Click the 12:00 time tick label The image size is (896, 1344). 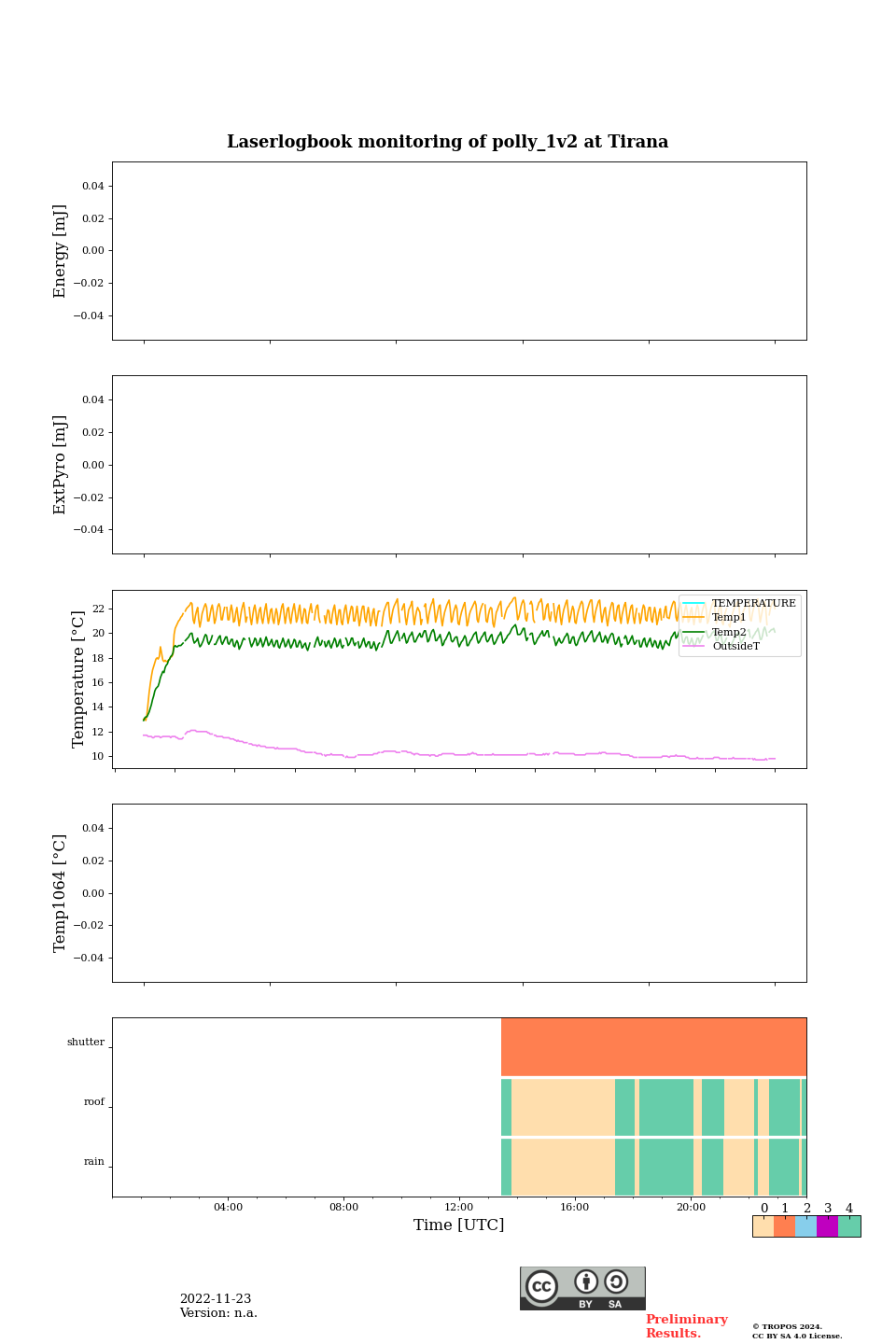tap(459, 1207)
